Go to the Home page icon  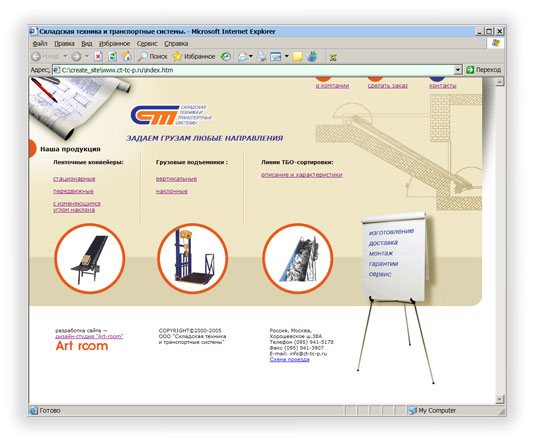click(127, 56)
